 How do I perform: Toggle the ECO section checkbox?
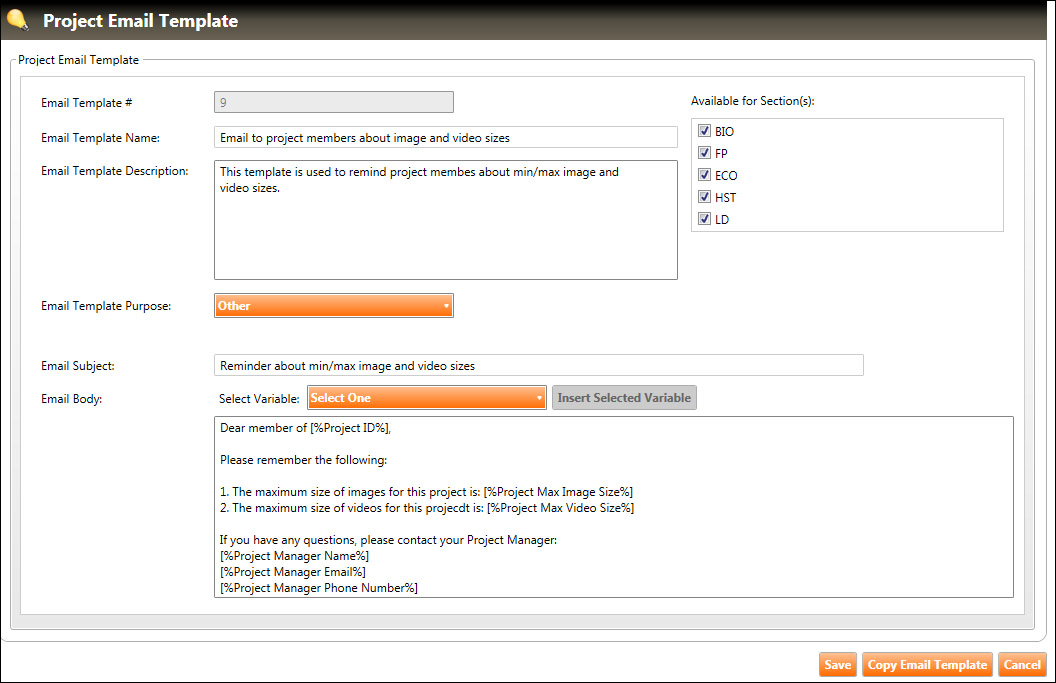(705, 175)
